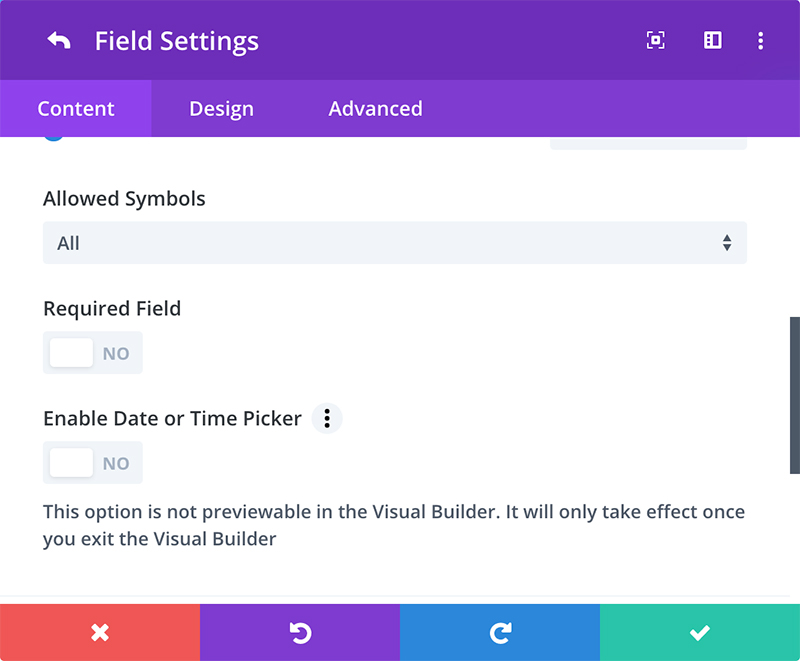Switch to the Advanced tab
The width and height of the screenshot is (800, 661).
click(375, 109)
